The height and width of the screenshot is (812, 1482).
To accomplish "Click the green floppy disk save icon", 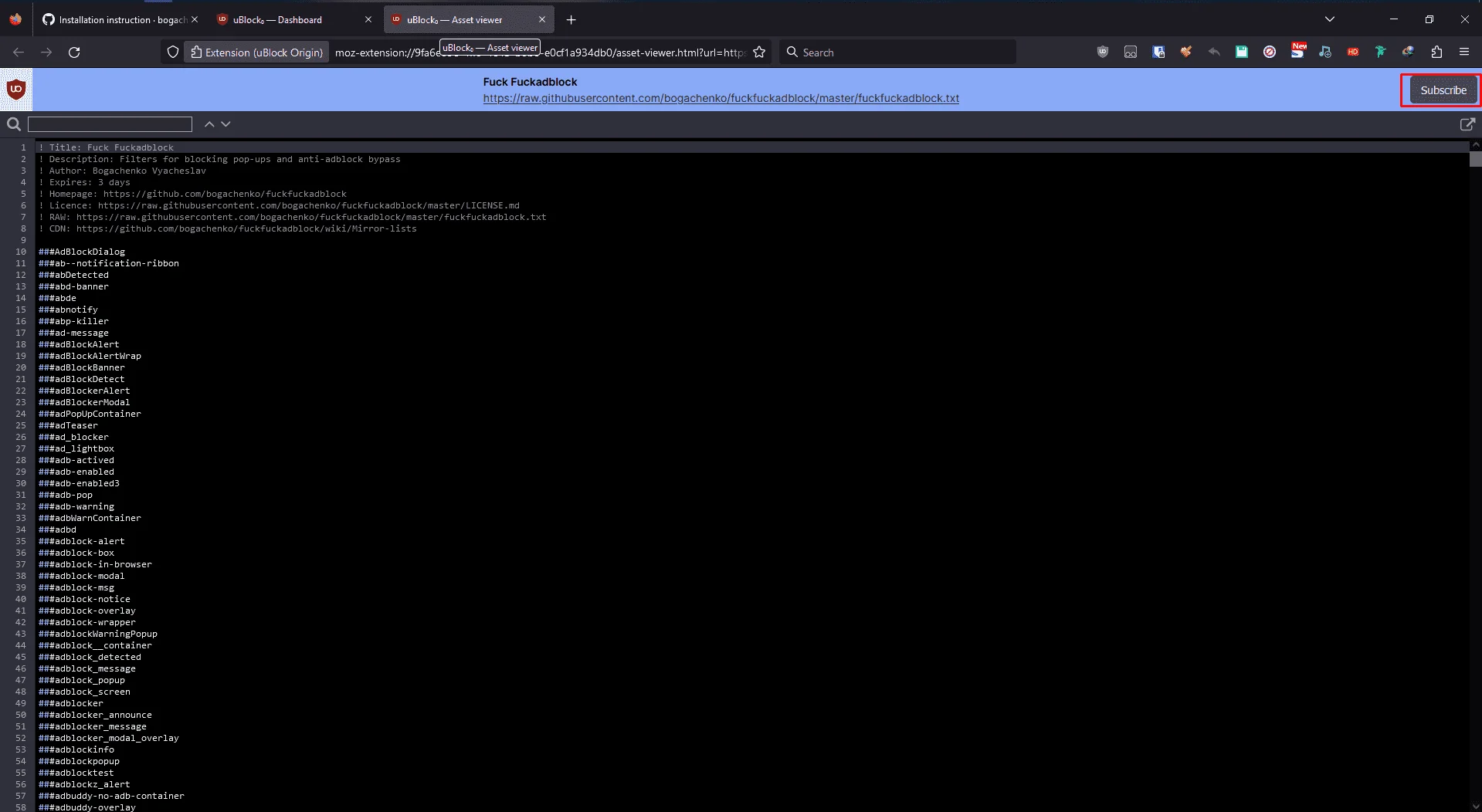I will pyautogui.click(x=1242, y=52).
